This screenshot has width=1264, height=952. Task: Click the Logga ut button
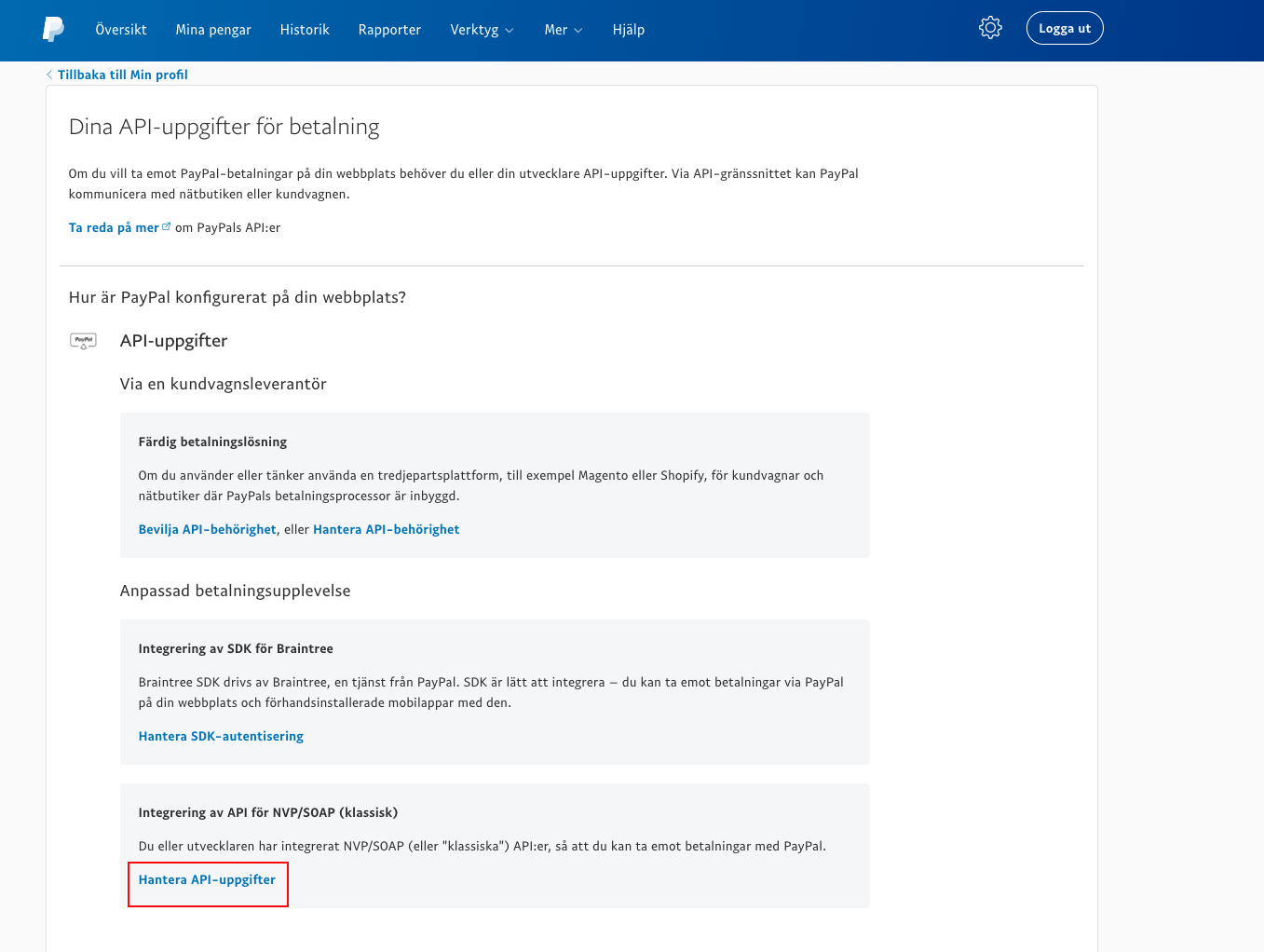(1065, 28)
